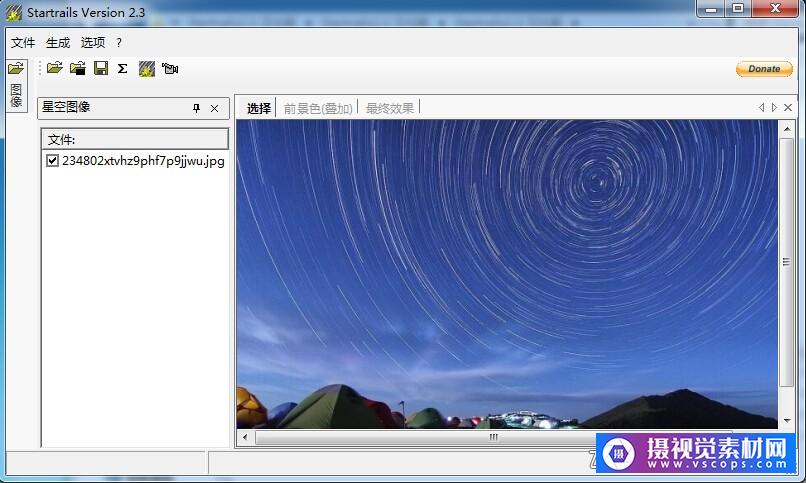Click vertical scrollbar up arrow
Viewport: 806px width, 483px height.
click(x=786, y=128)
